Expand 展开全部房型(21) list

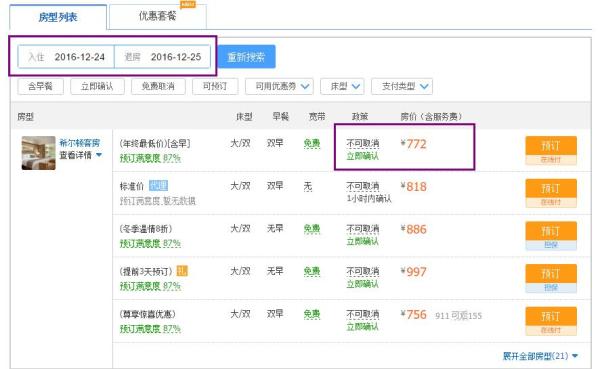coord(540,356)
